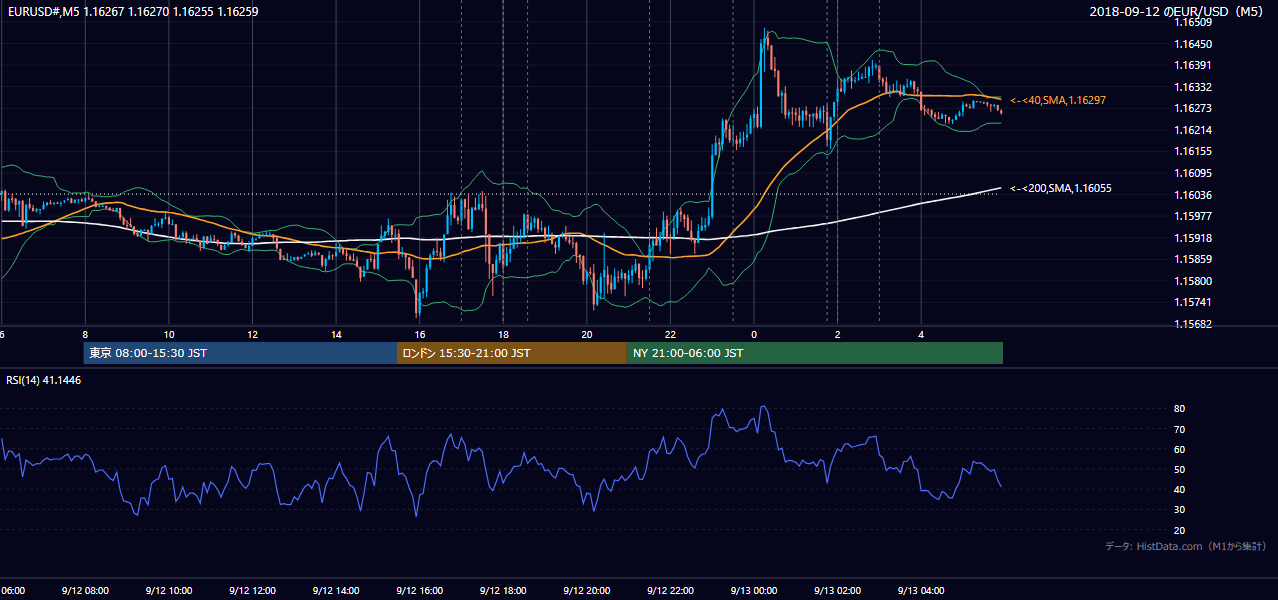Select the 40 SMA label reading 1.16297

tap(1058, 101)
